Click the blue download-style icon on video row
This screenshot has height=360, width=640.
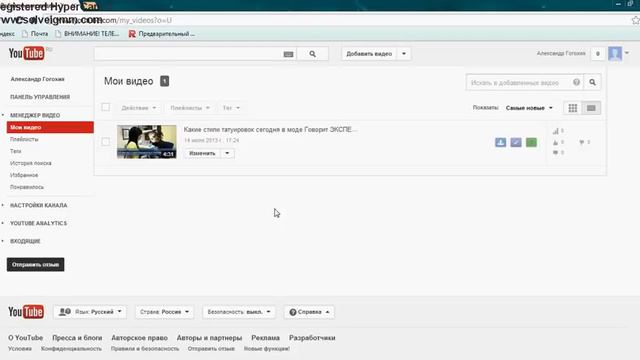pyautogui.click(x=500, y=142)
